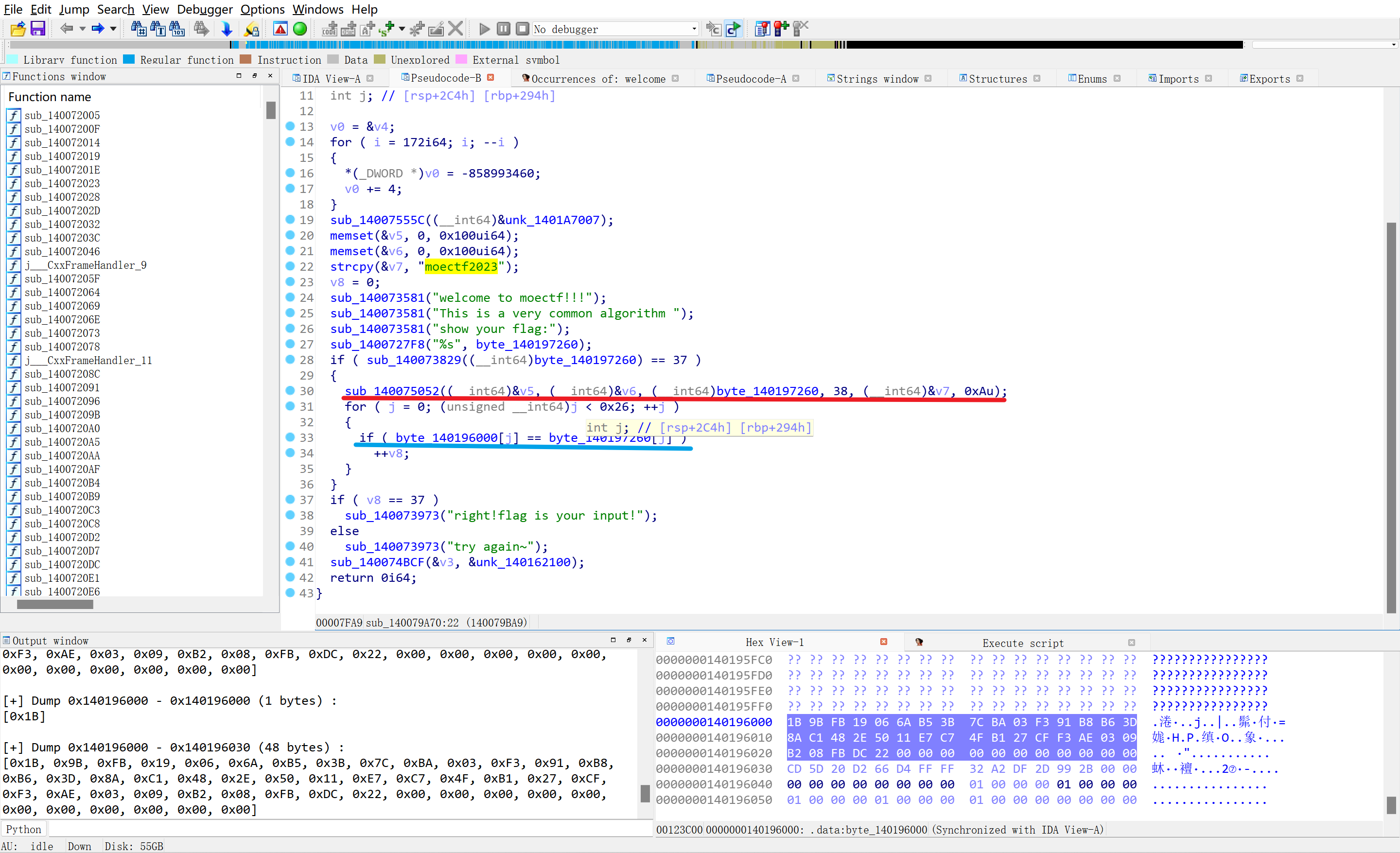The width and height of the screenshot is (1400, 853).
Task: Click the red warning triangle icon
Action: (x=280, y=28)
